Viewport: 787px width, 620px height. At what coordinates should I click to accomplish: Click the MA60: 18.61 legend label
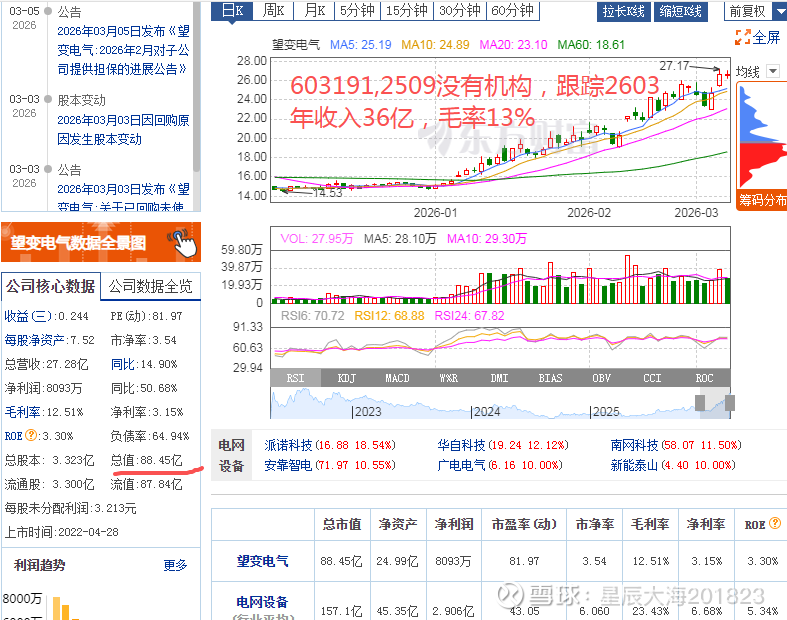tap(591, 45)
